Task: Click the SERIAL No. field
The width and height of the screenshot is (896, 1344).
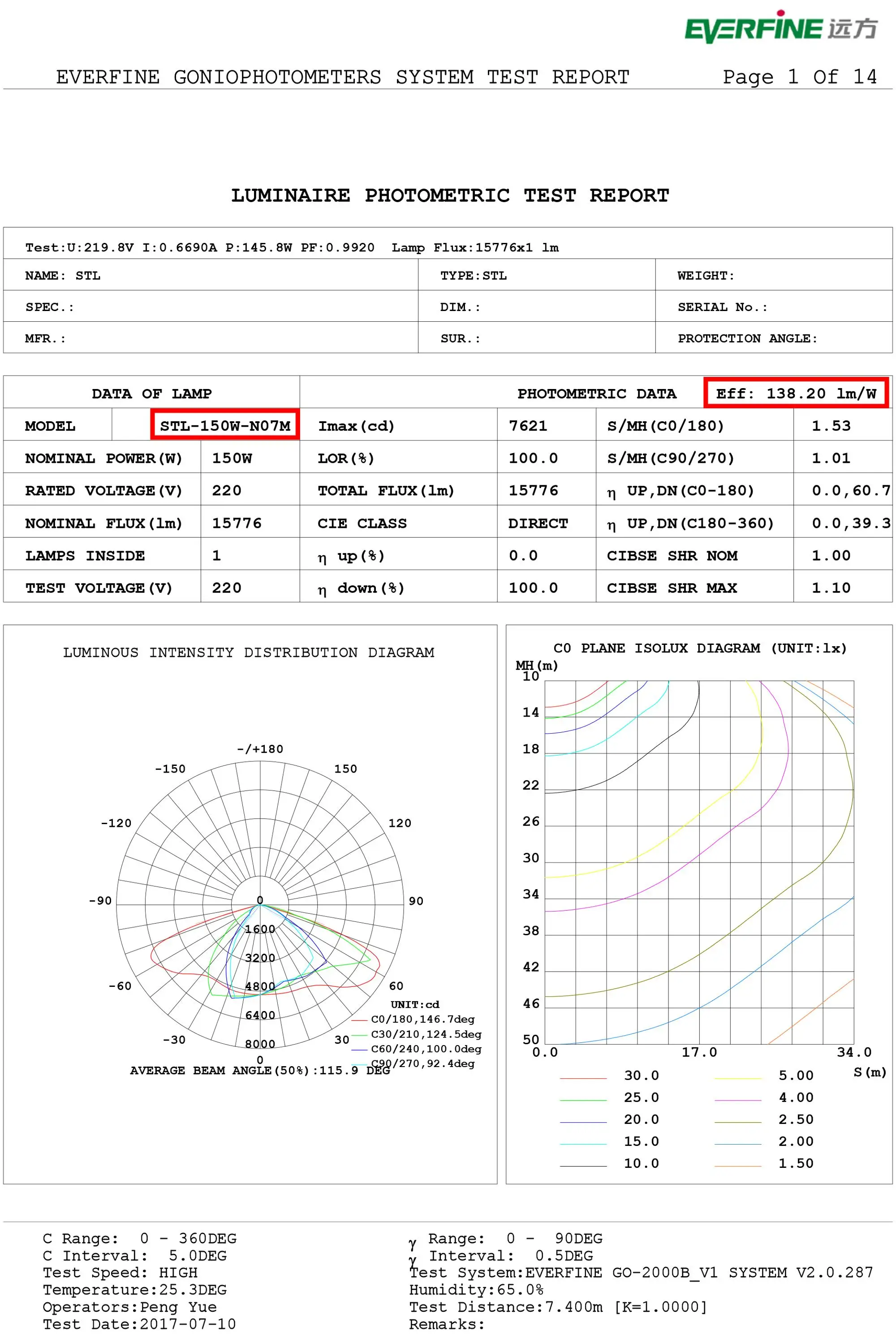Action: coord(722,307)
